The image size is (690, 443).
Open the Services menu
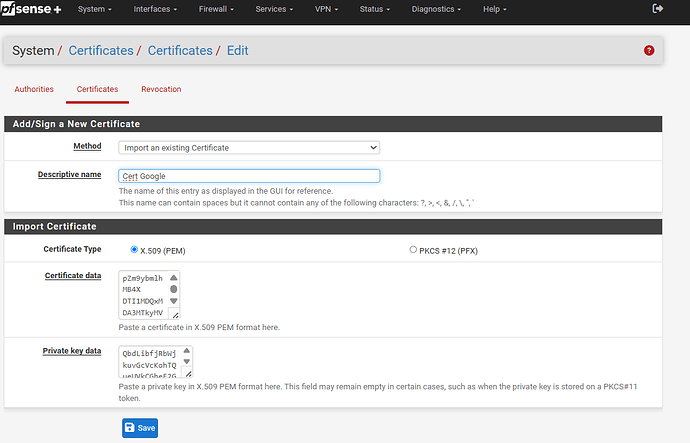pyautogui.click(x=274, y=9)
